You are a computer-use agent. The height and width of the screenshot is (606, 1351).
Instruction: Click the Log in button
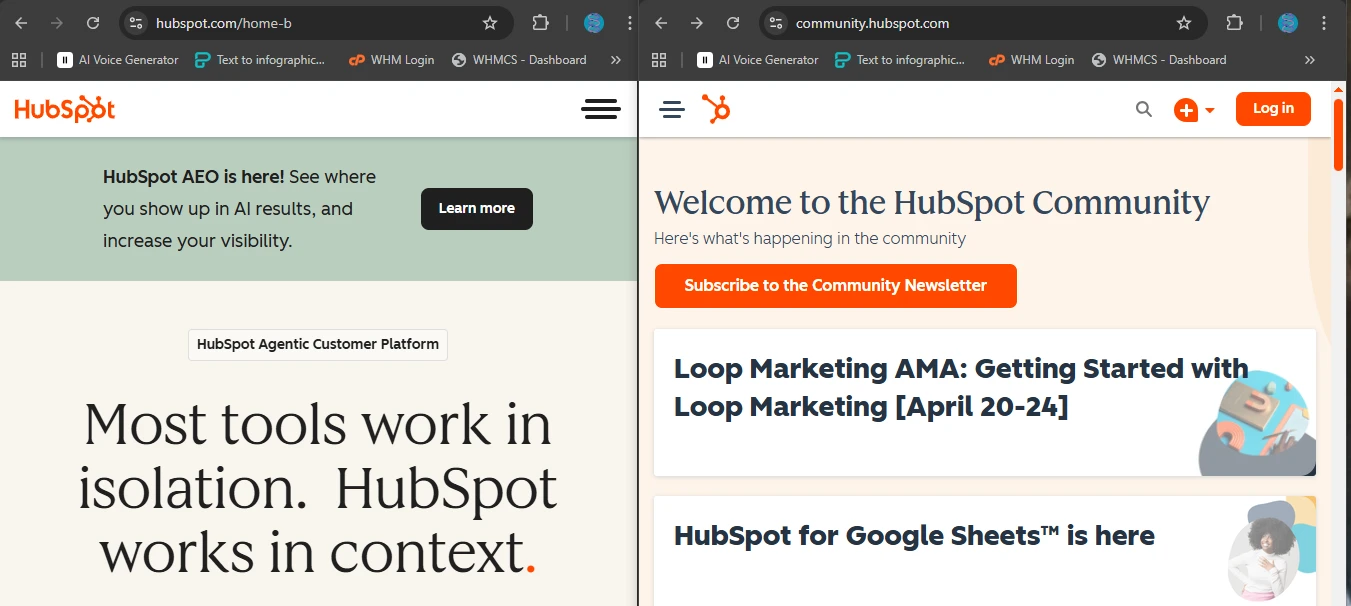coord(1273,109)
